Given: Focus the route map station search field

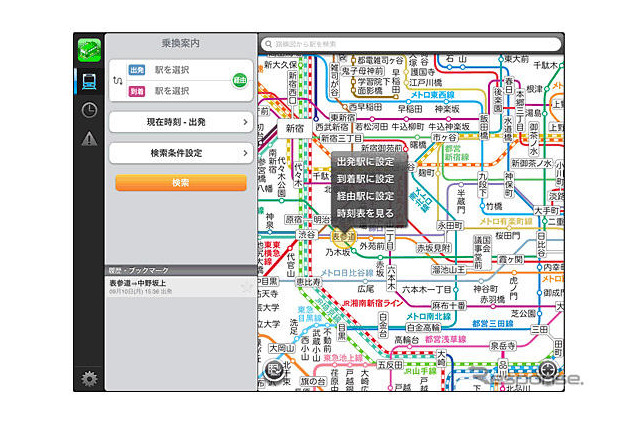Looking at the screenshot, I should tap(411, 44).
